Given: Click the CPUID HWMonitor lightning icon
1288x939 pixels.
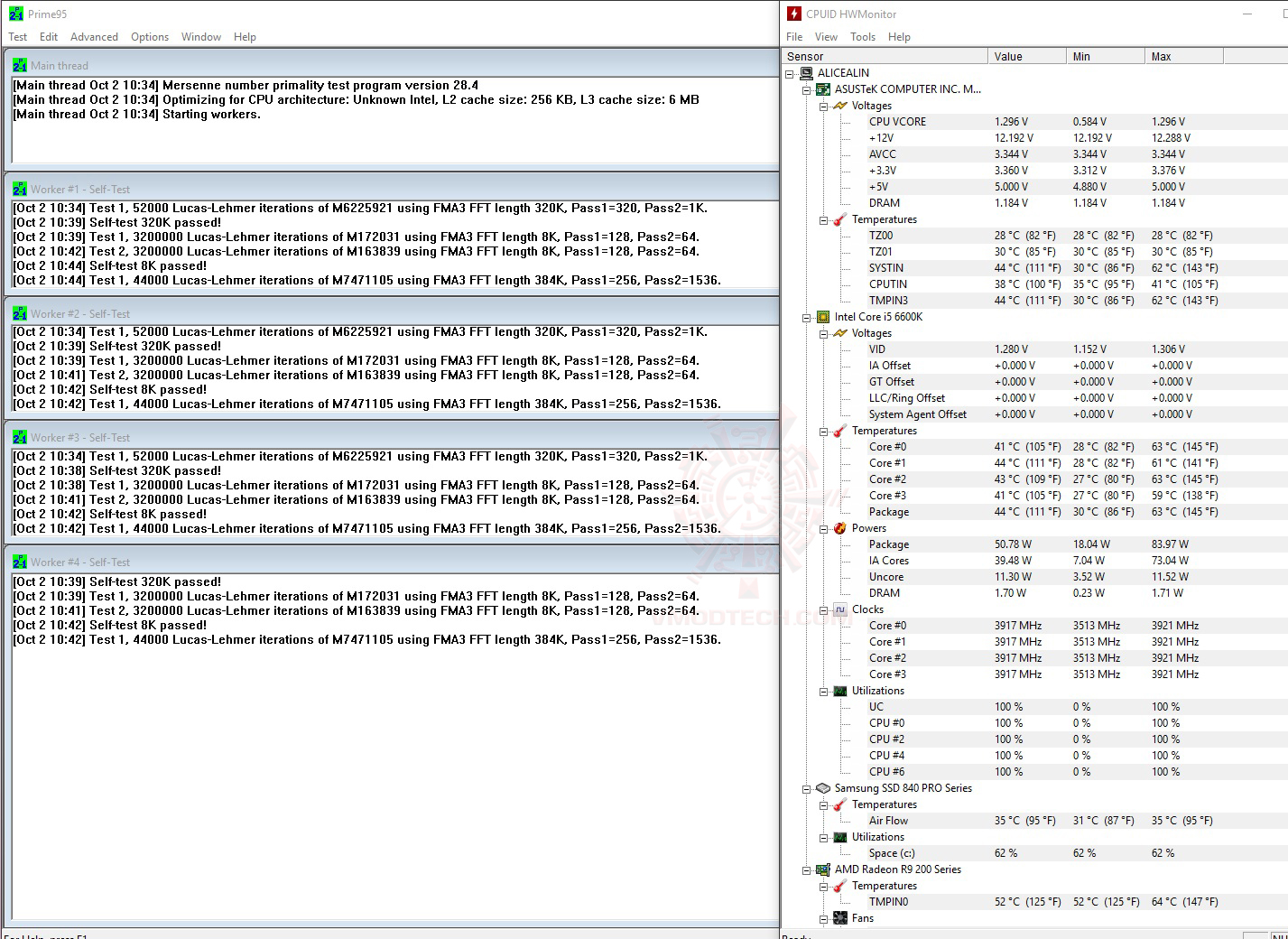Looking at the screenshot, I should 793,14.
